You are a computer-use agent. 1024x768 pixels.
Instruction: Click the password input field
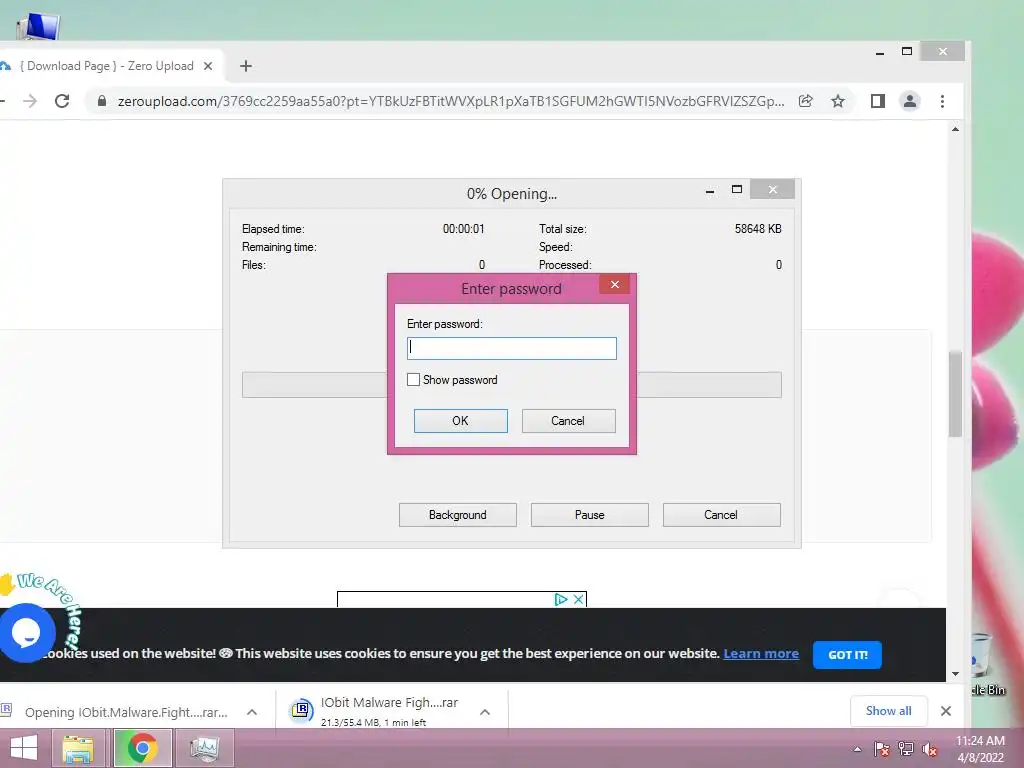pos(511,348)
